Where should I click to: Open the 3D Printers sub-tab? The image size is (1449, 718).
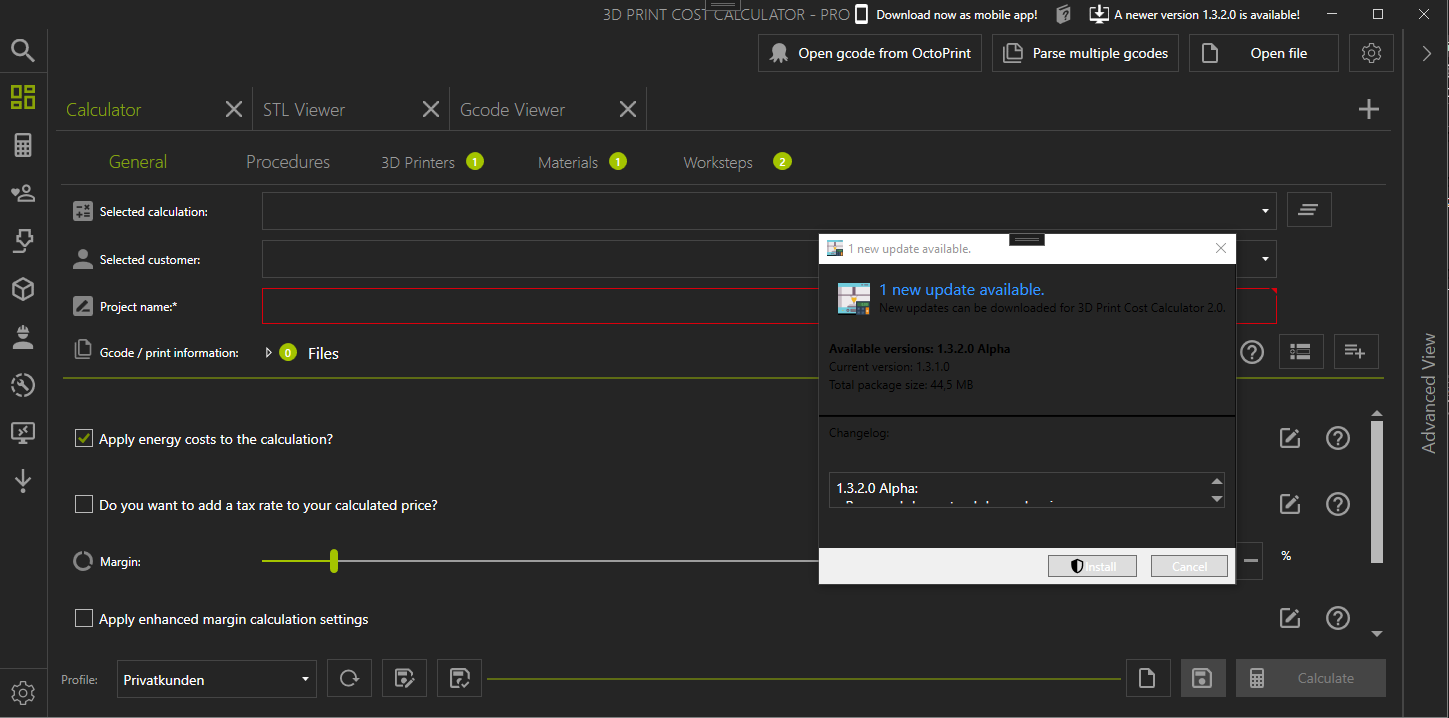click(418, 162)
